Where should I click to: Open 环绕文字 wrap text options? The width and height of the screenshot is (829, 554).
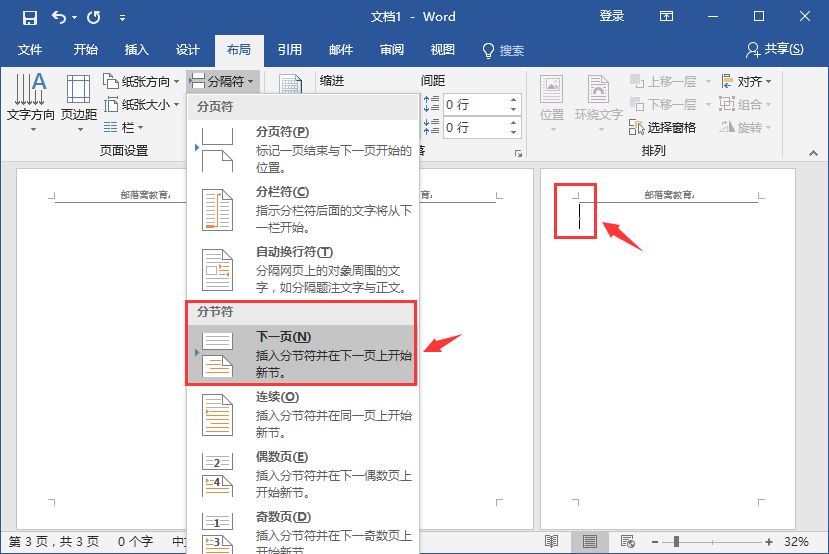click(x=598, y=102)
